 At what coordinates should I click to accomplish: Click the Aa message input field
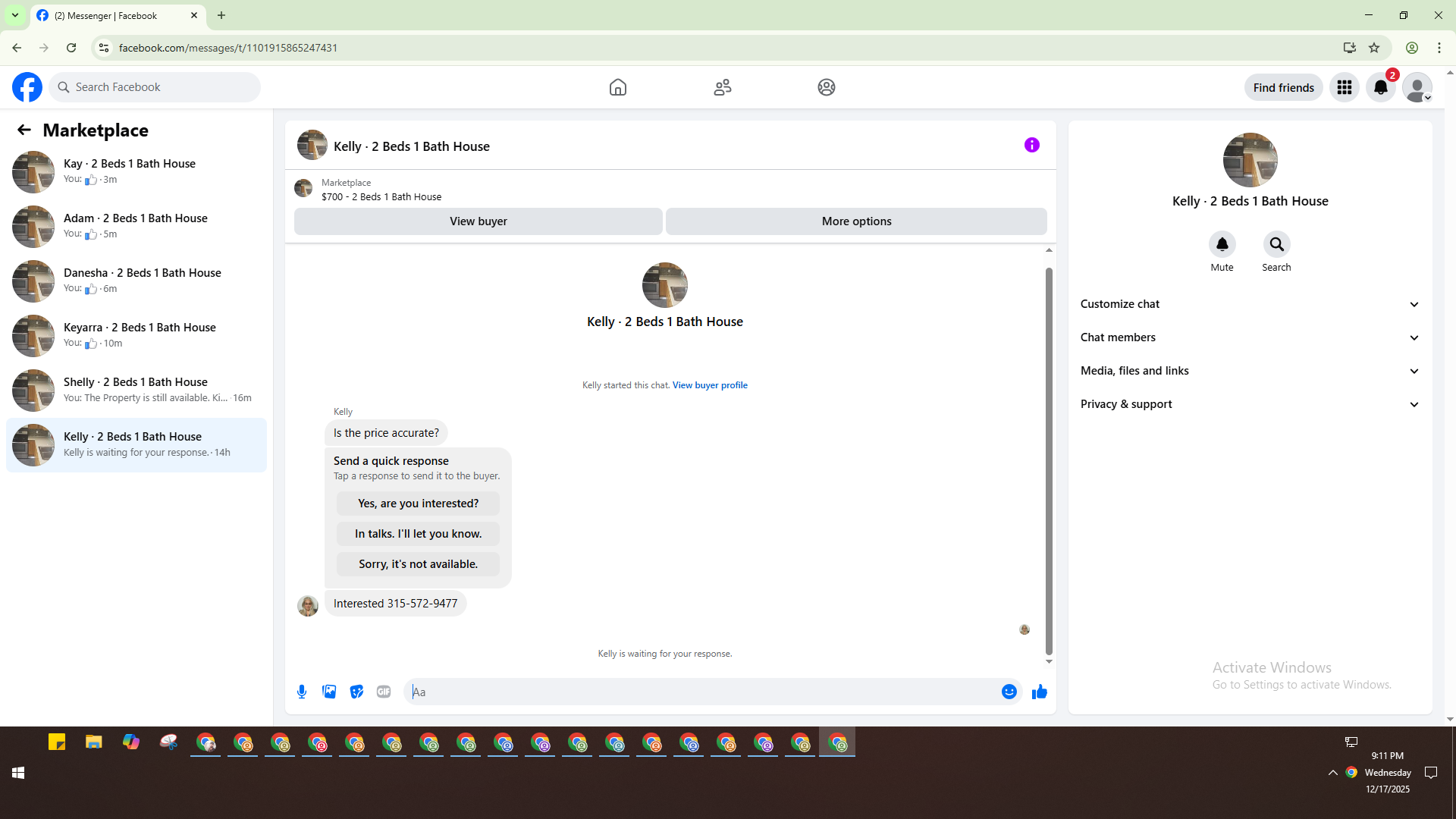[701, 692]
